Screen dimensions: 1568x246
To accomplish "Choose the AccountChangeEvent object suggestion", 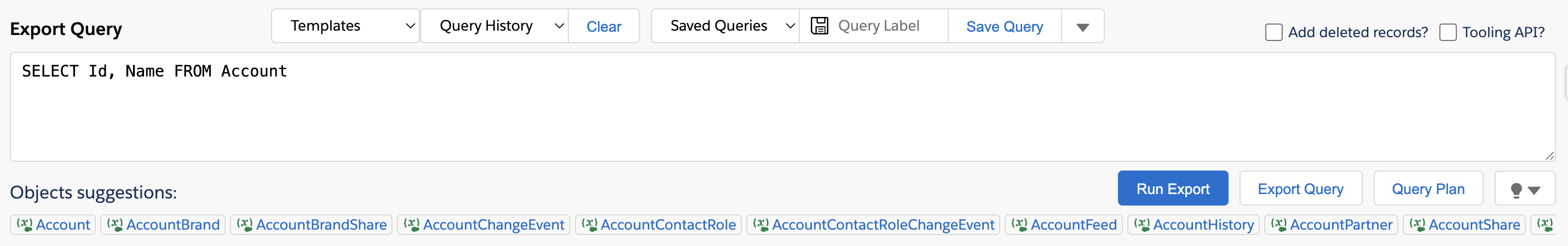I will [x=484, y=224].
